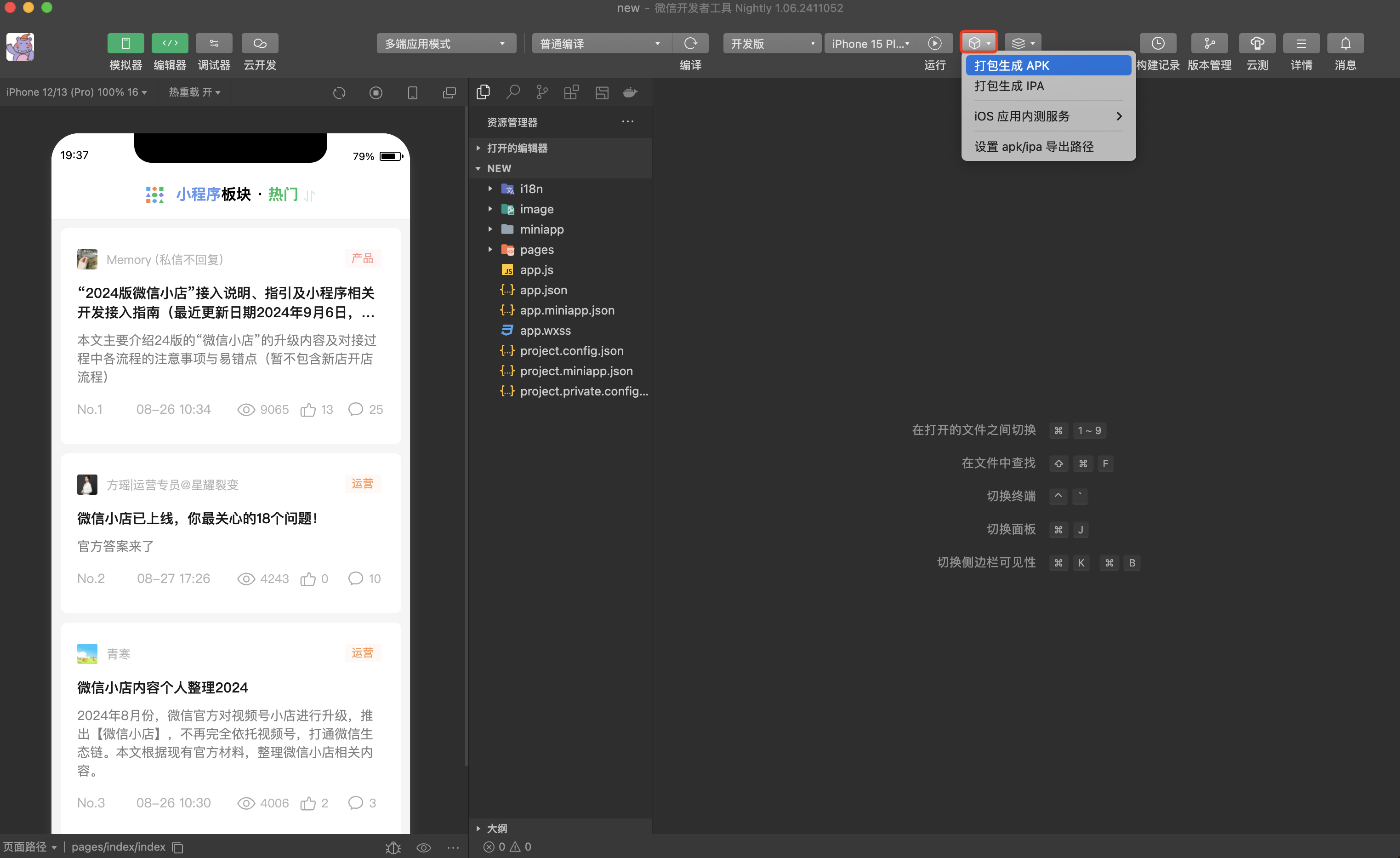Viewport: 1400px width, 858px height.
Task: Select 打包生成 IPA menu item
Action: (x=1048, y=86)
